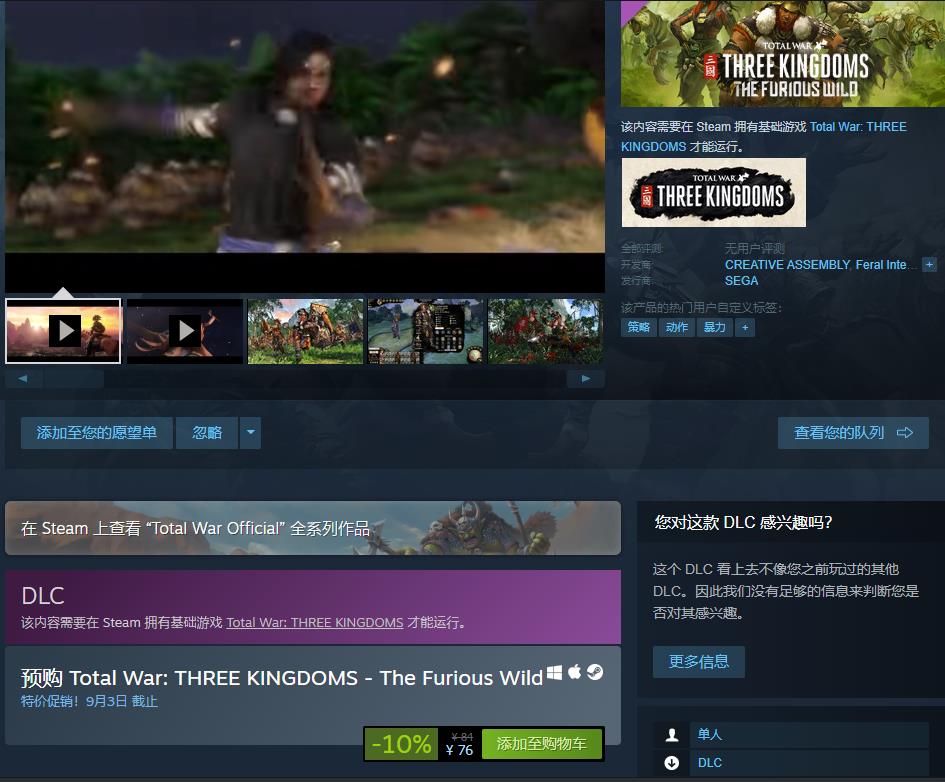Open the SEGA publisher link

pyautogui.click(x=741, y=281)
